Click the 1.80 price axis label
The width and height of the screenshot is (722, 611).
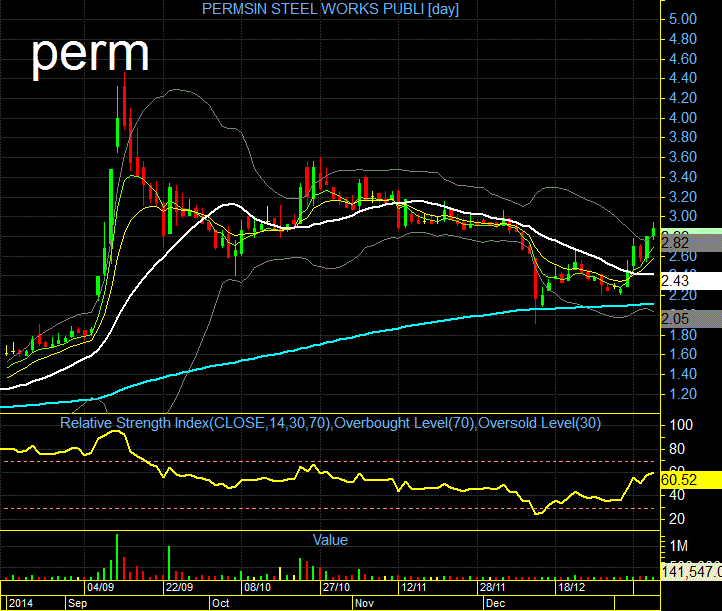tap(682, 335)
